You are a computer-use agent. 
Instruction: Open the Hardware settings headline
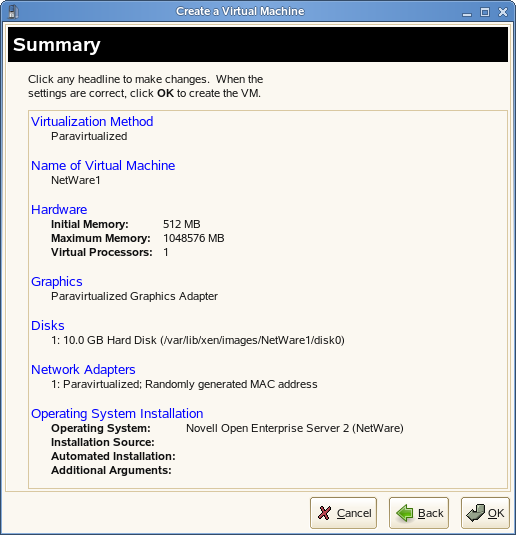[x=59, y=209]
